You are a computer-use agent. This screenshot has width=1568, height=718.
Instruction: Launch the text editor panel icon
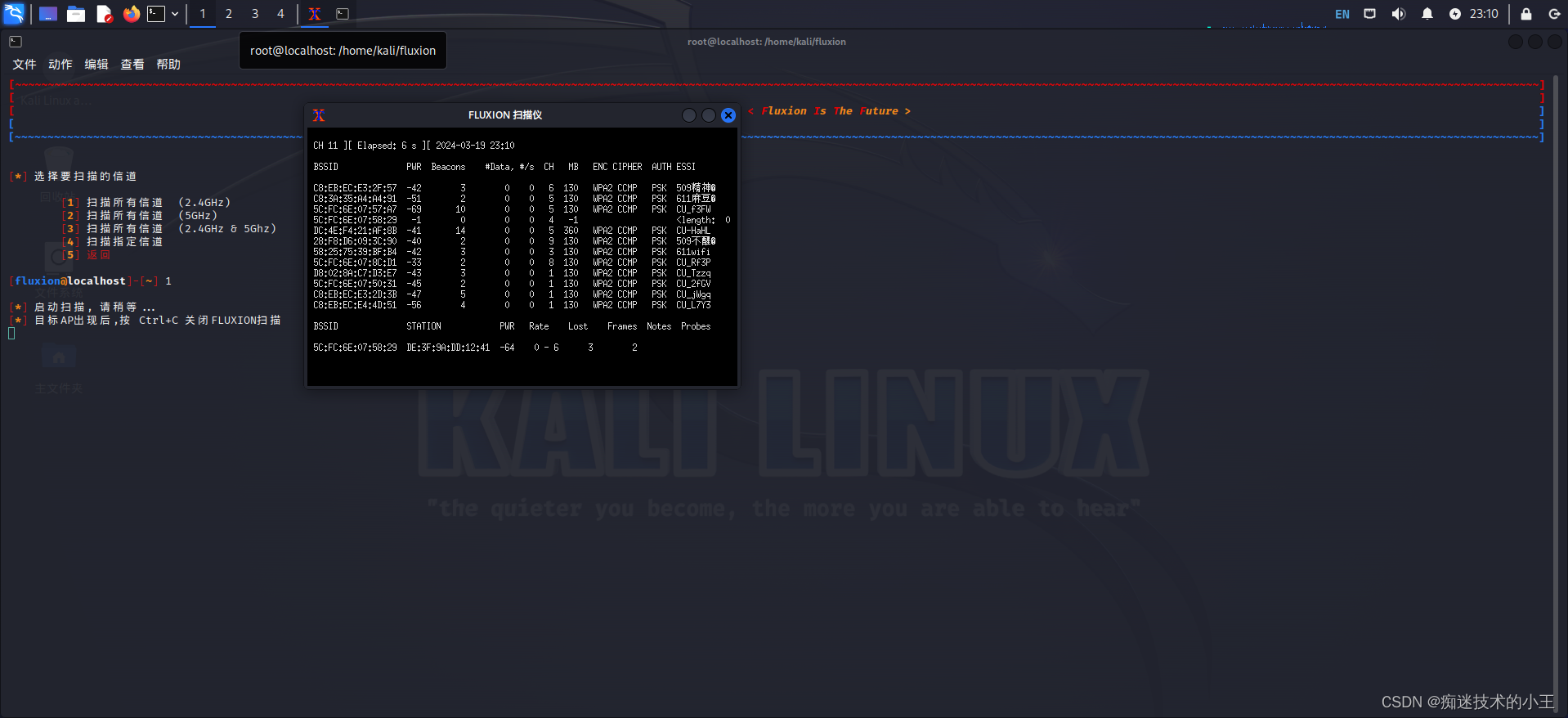(104, 14)
